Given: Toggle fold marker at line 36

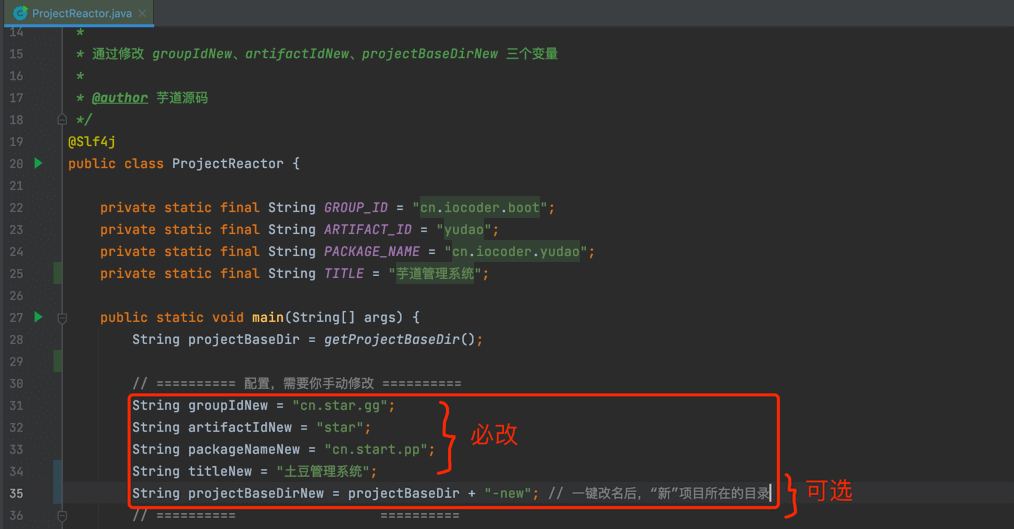Looking at the screenshot, I should pos(62,516).
